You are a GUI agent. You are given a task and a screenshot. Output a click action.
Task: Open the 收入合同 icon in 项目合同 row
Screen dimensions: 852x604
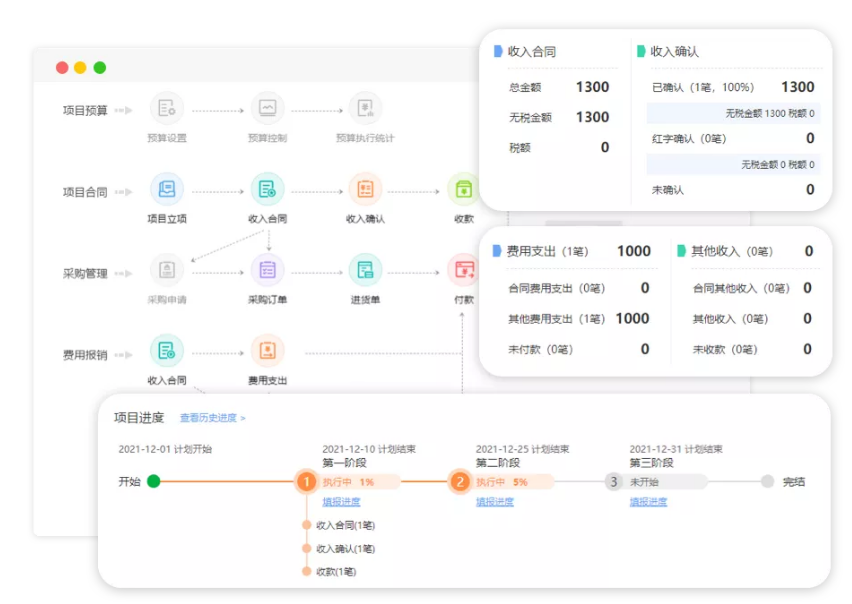pyautogui.click(x=267, y=189)
